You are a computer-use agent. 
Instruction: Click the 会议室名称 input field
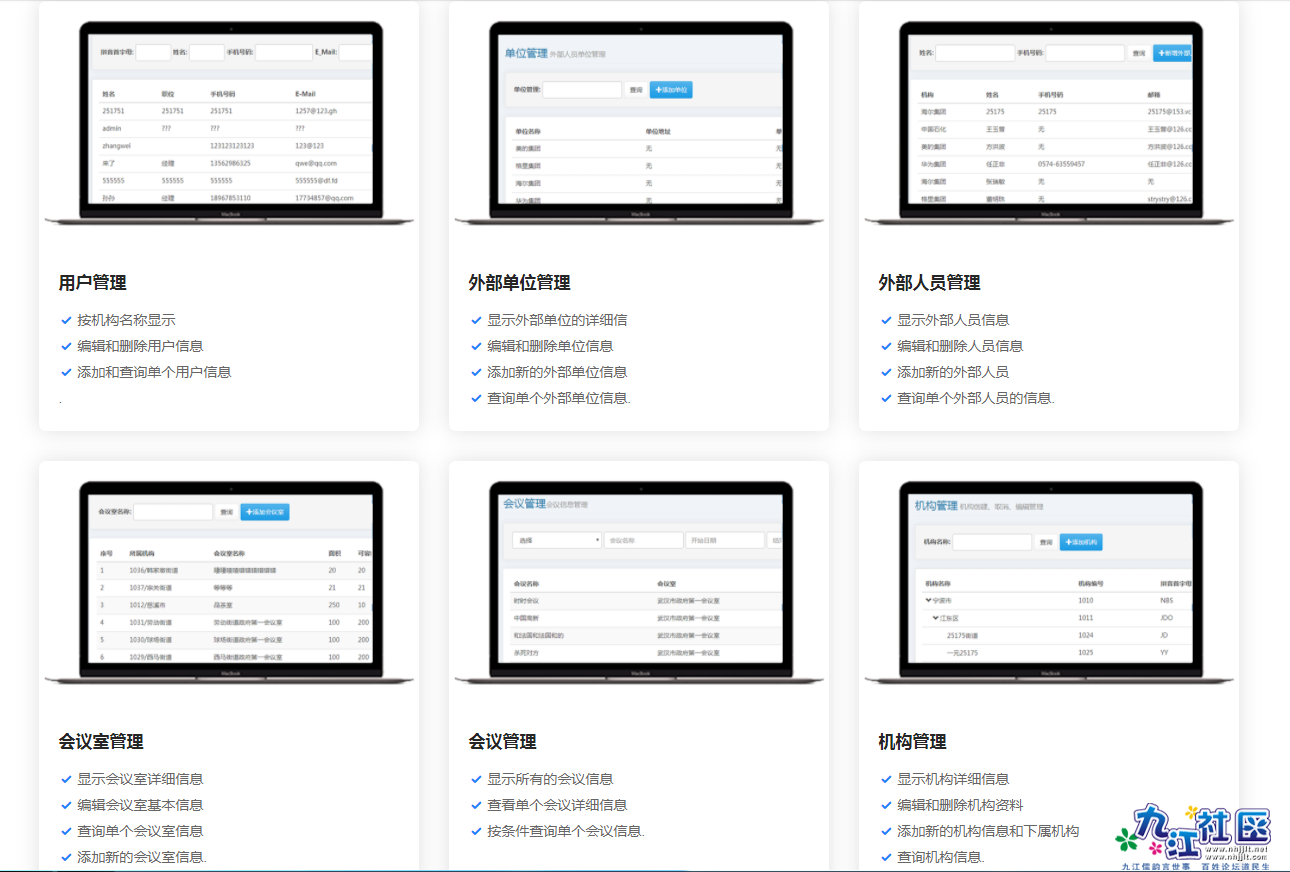tap(173, 512)
